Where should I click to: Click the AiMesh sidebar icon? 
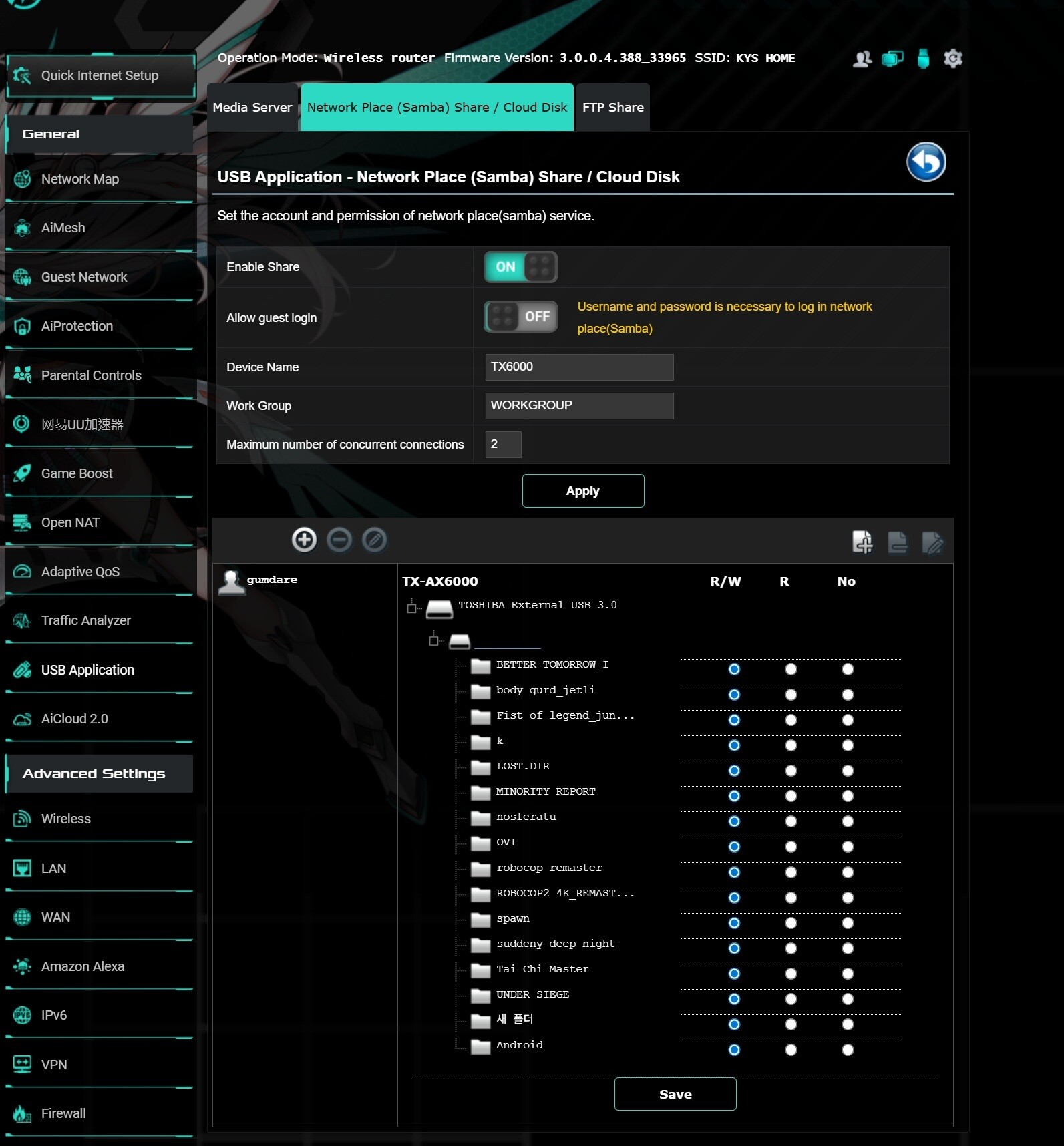tap(22, 228)
